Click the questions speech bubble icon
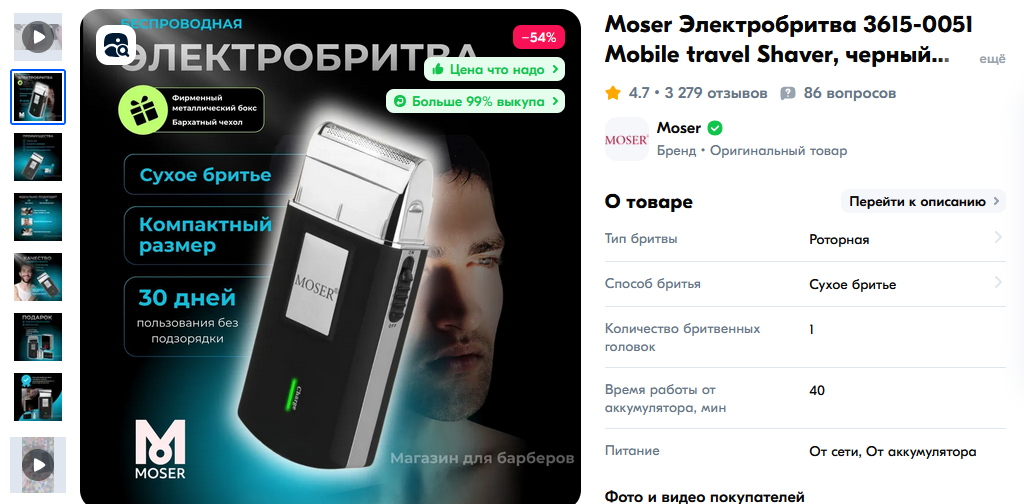 pyautogui.click(x=788, y=93)
